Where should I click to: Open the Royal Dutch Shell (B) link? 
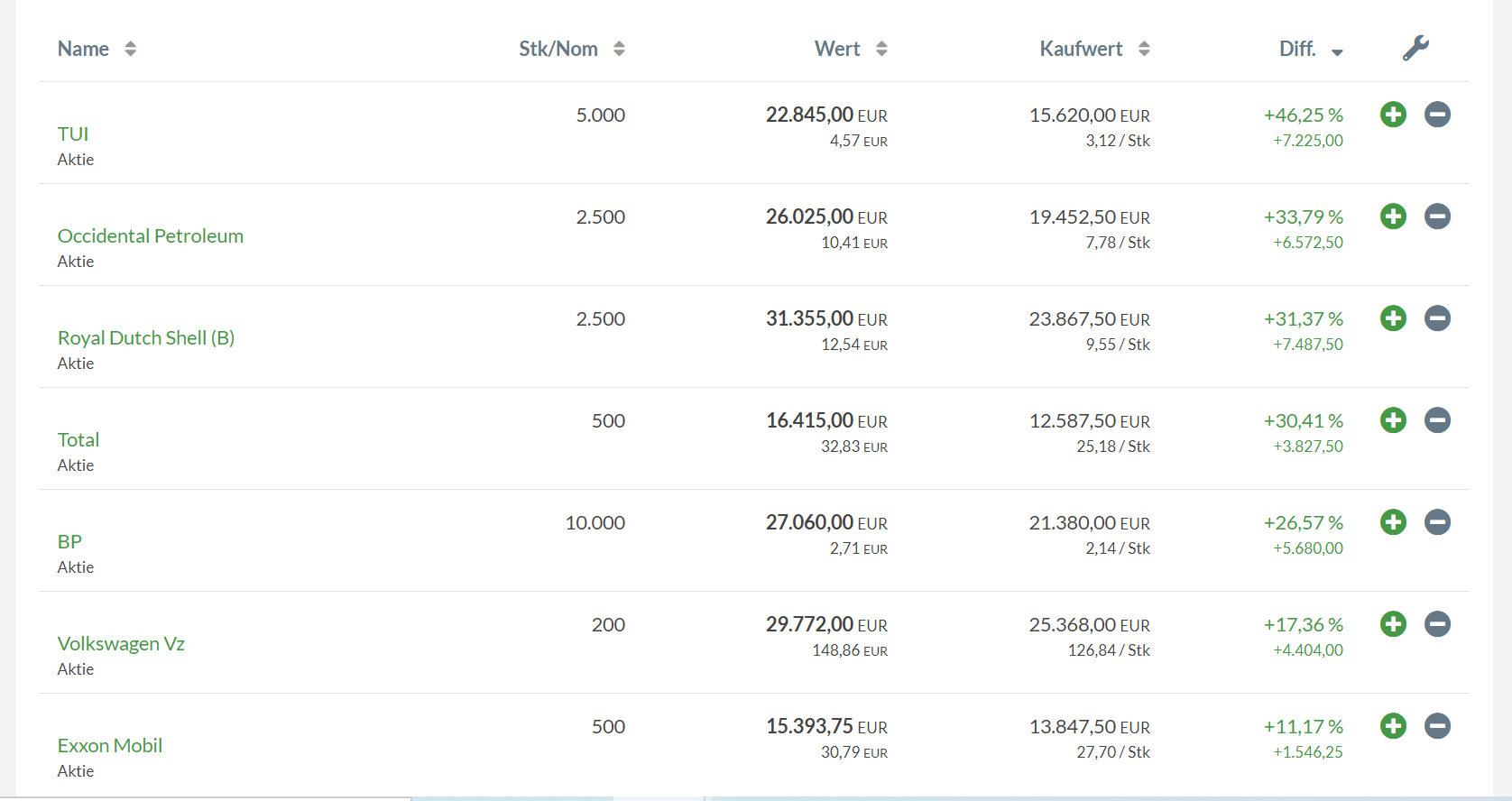point(146,338)
